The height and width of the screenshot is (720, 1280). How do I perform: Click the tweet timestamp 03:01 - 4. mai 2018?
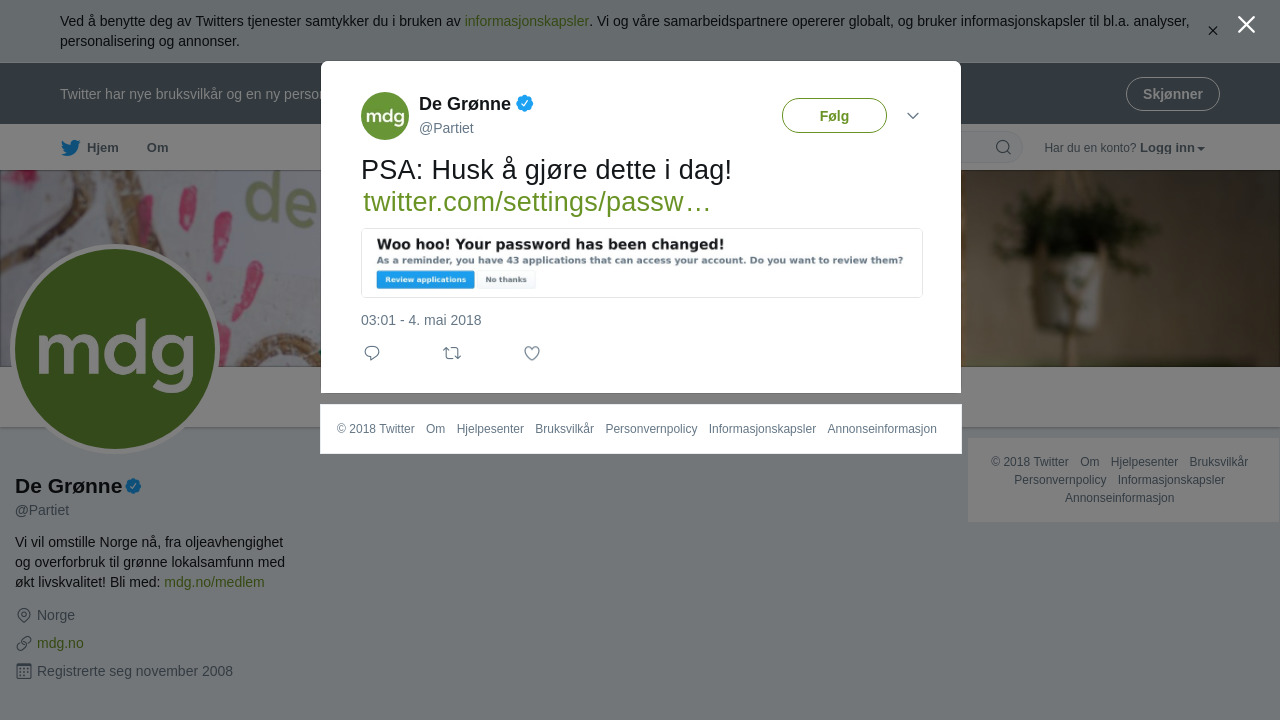pyautogui.click(x=421, y=320)
